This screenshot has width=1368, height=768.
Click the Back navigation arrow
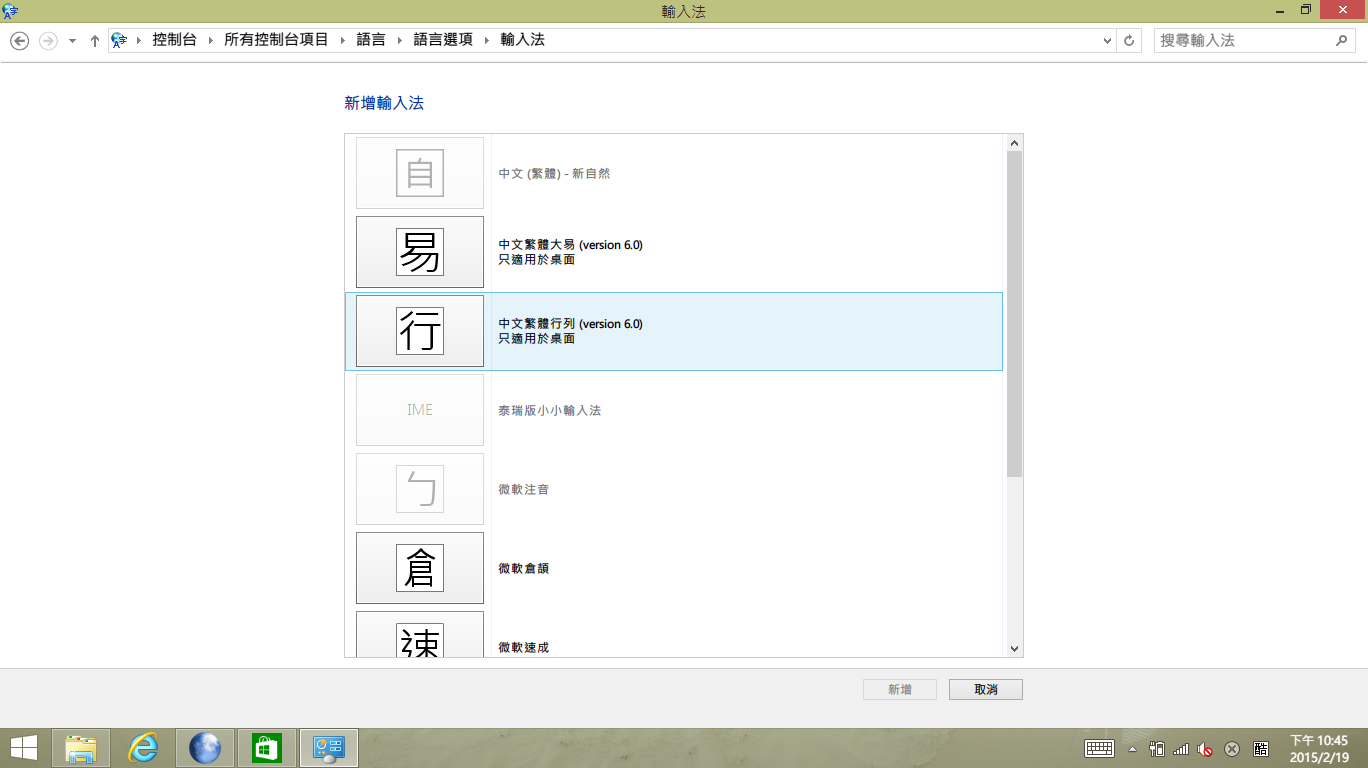pyautogui.click(x=19, y=41)
